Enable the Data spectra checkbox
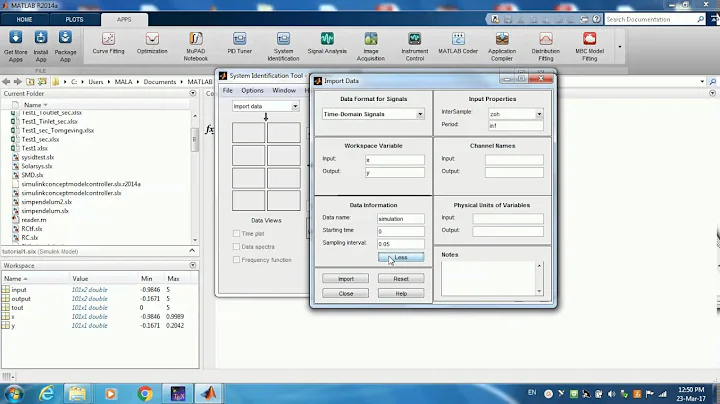720x404 pixels. (x=236, y=247)
